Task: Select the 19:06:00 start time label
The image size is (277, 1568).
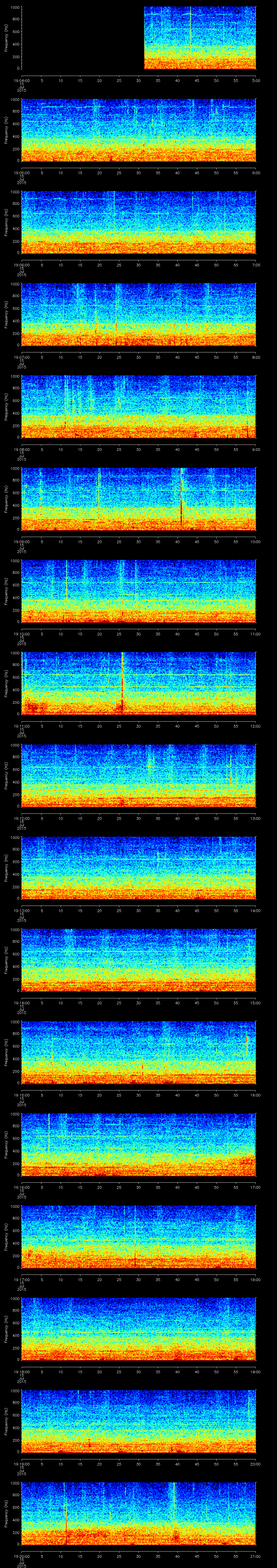Action: [x=21, y=265]
